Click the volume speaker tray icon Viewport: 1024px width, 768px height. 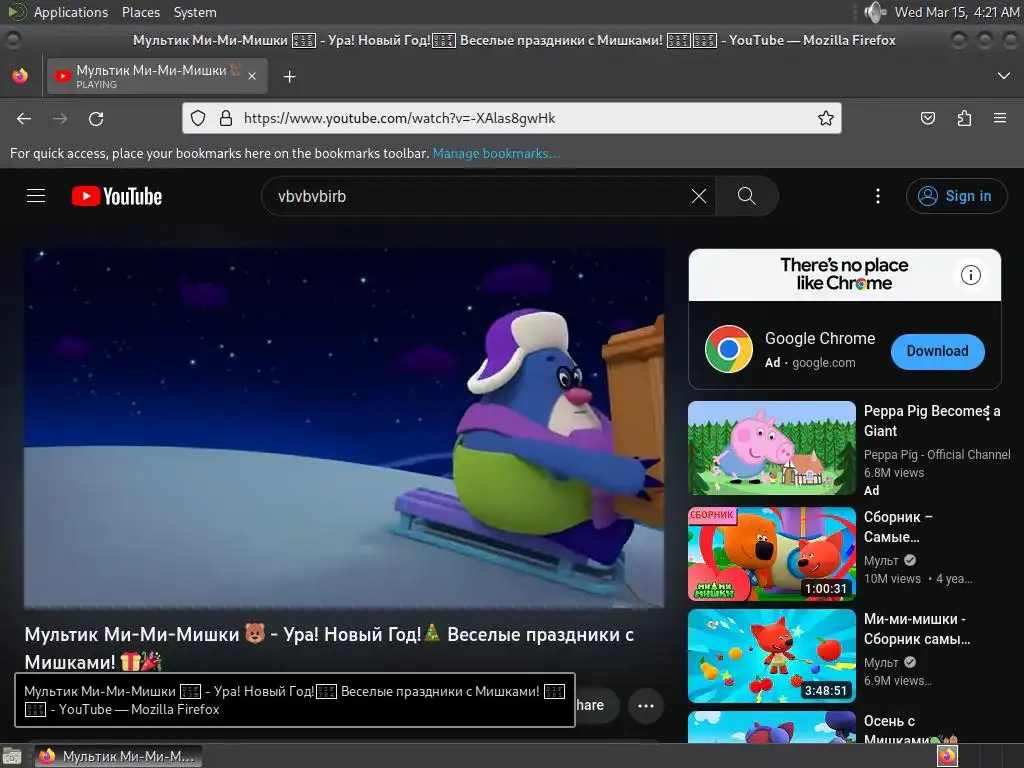coord(874,12)
